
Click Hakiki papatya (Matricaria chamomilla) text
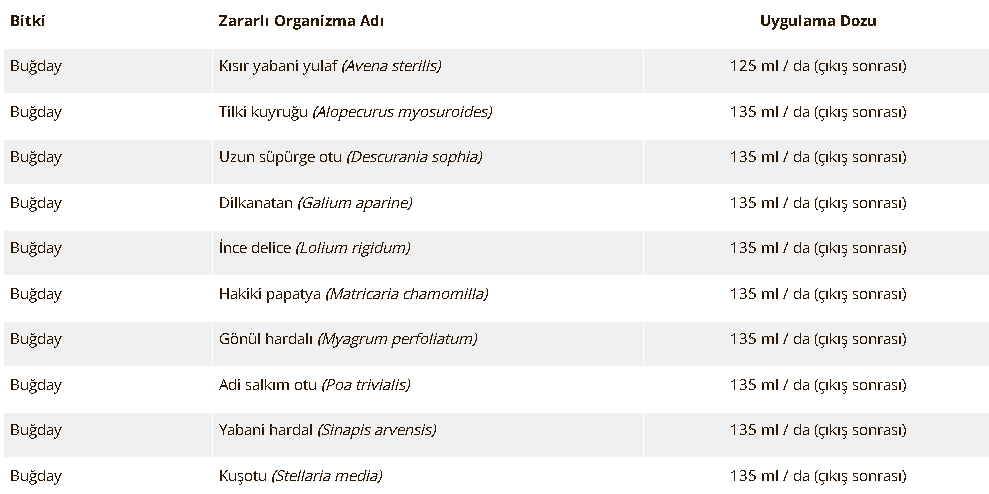(353, 294)
